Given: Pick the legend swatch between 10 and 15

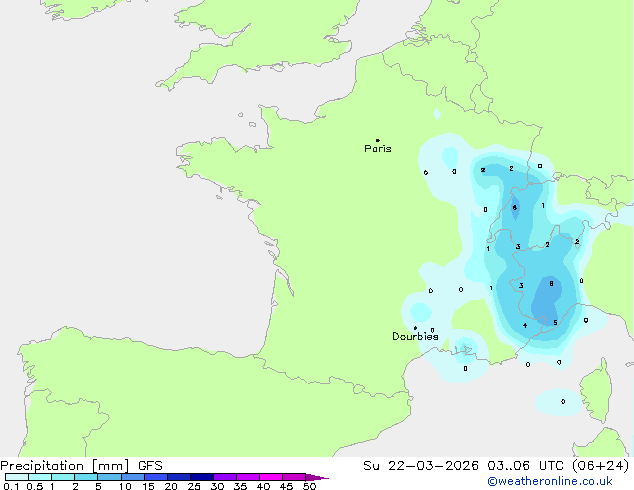Looking at the screenshot, I should (x=133, y=477).
